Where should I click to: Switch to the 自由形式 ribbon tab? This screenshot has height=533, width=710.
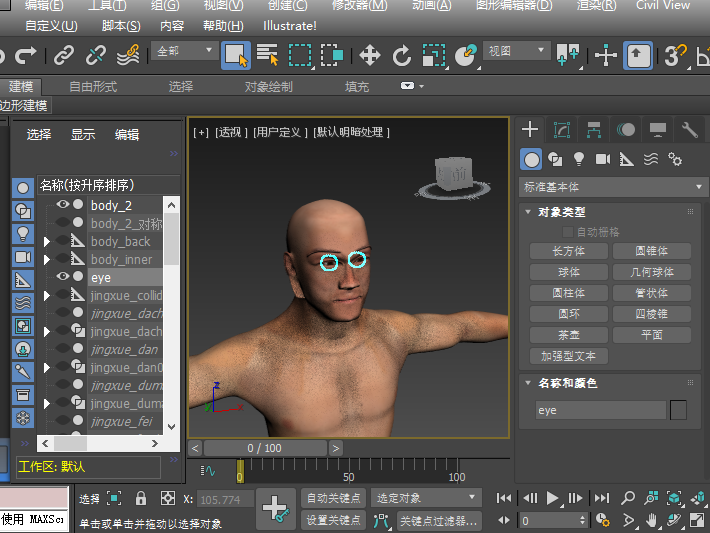click(x=93, y=87)
